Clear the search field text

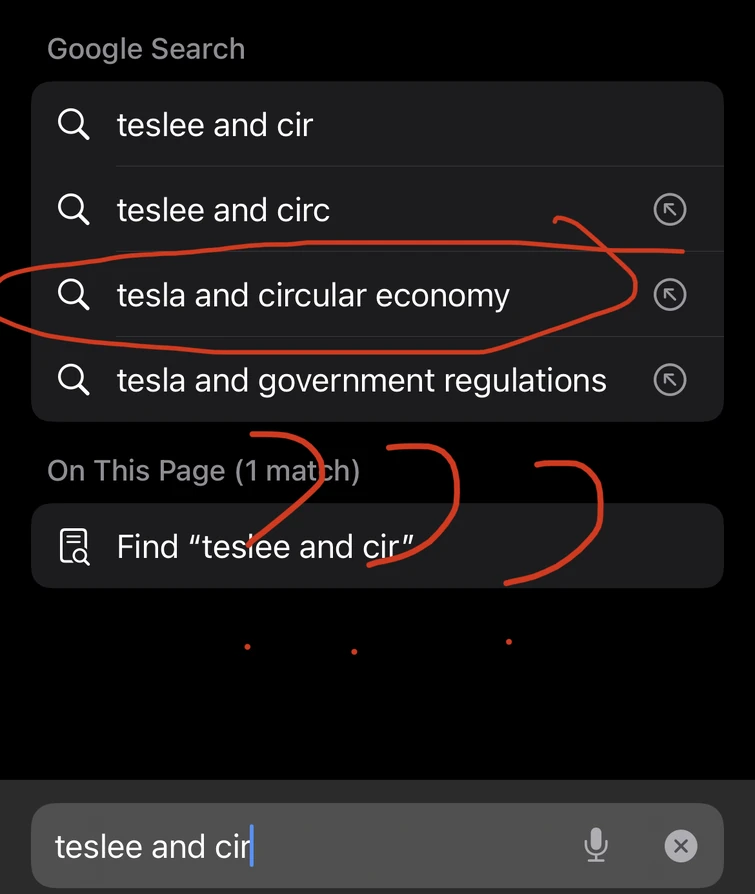coord(681,846)
